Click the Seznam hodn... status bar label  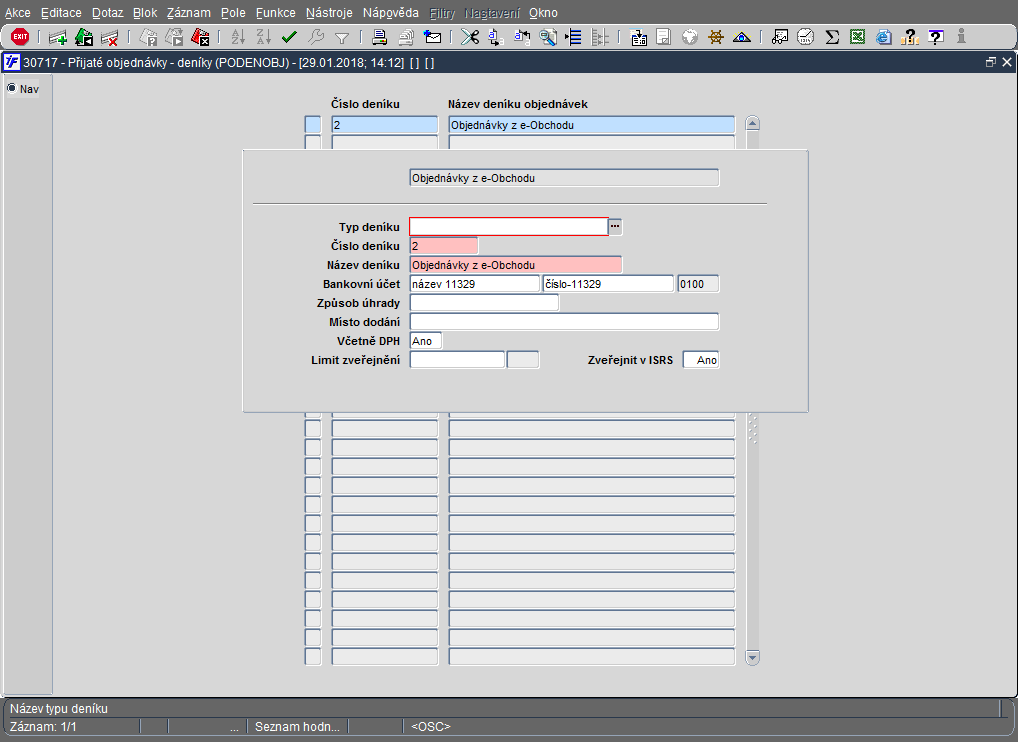pos(297,726)
